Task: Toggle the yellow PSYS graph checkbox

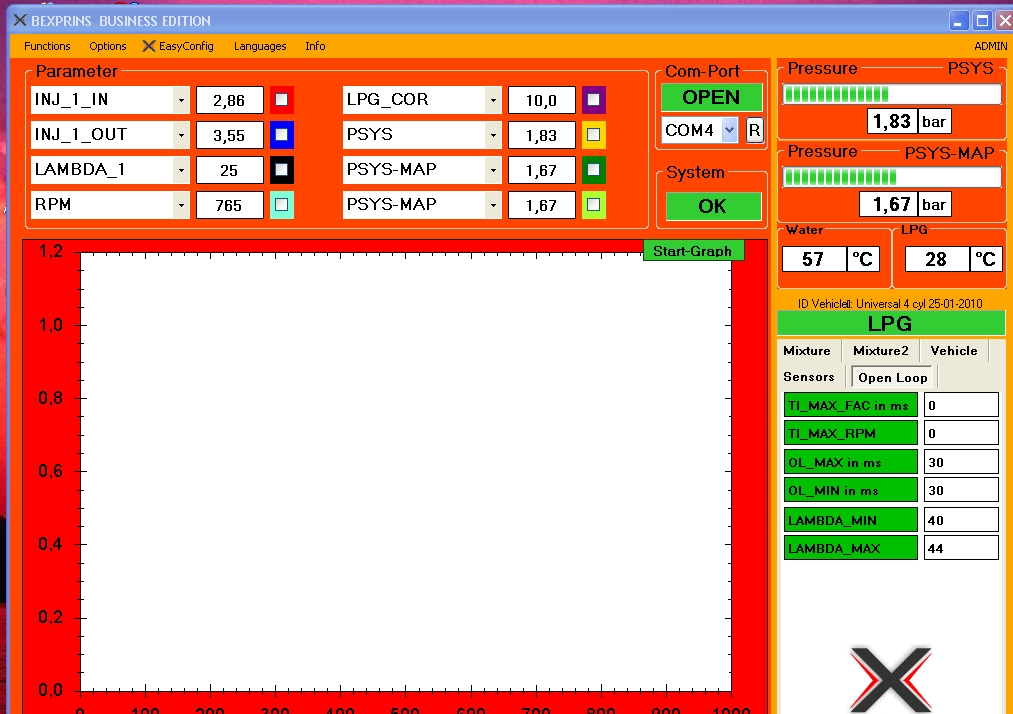Action: click(593, 135)
